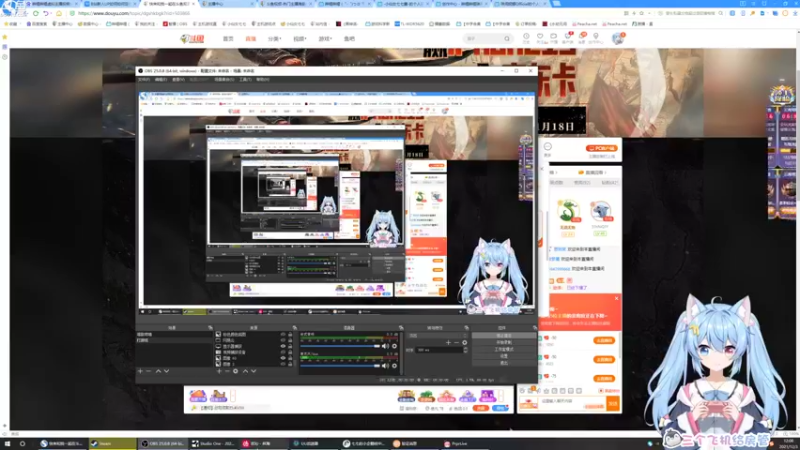The width and height of the screenshot is (800, 450).
Task: Open 设置 Settings from OBS Controls
Action: (x=504, y=356)
